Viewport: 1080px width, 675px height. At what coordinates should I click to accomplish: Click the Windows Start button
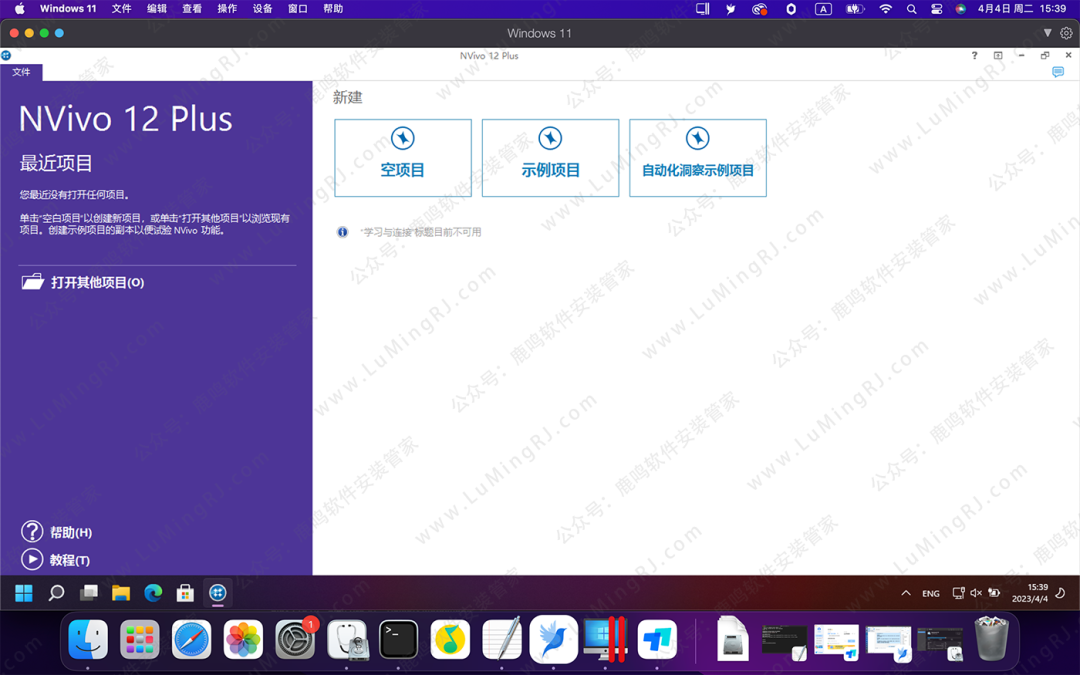pyautogui.click(x=24, y=593)
